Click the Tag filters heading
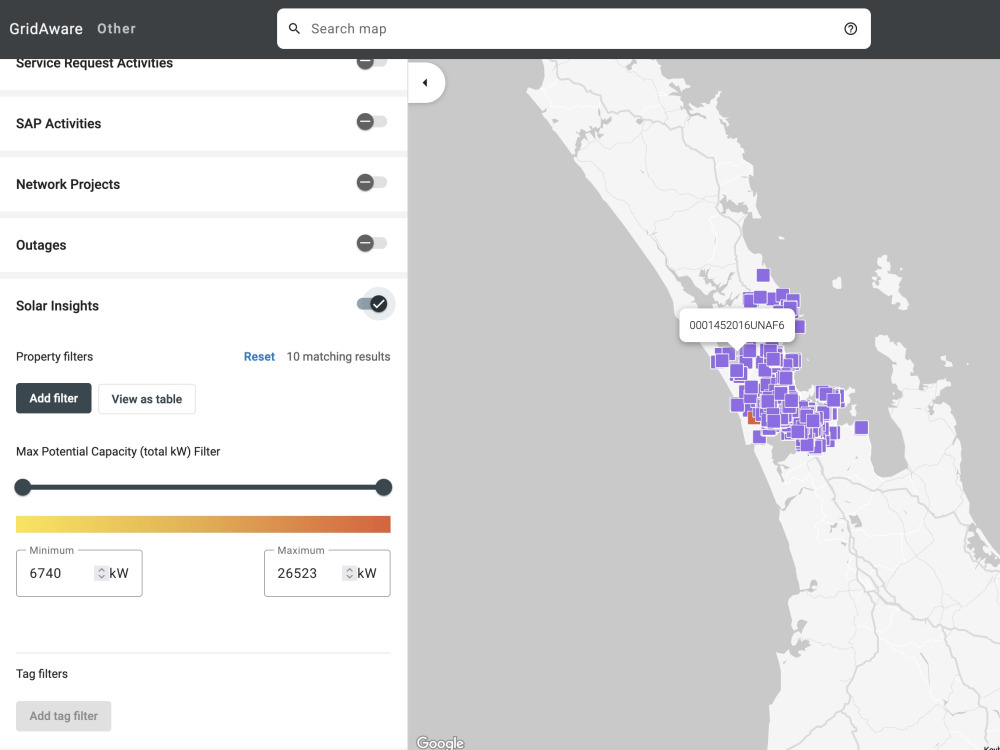 click(x=41, y=673)
